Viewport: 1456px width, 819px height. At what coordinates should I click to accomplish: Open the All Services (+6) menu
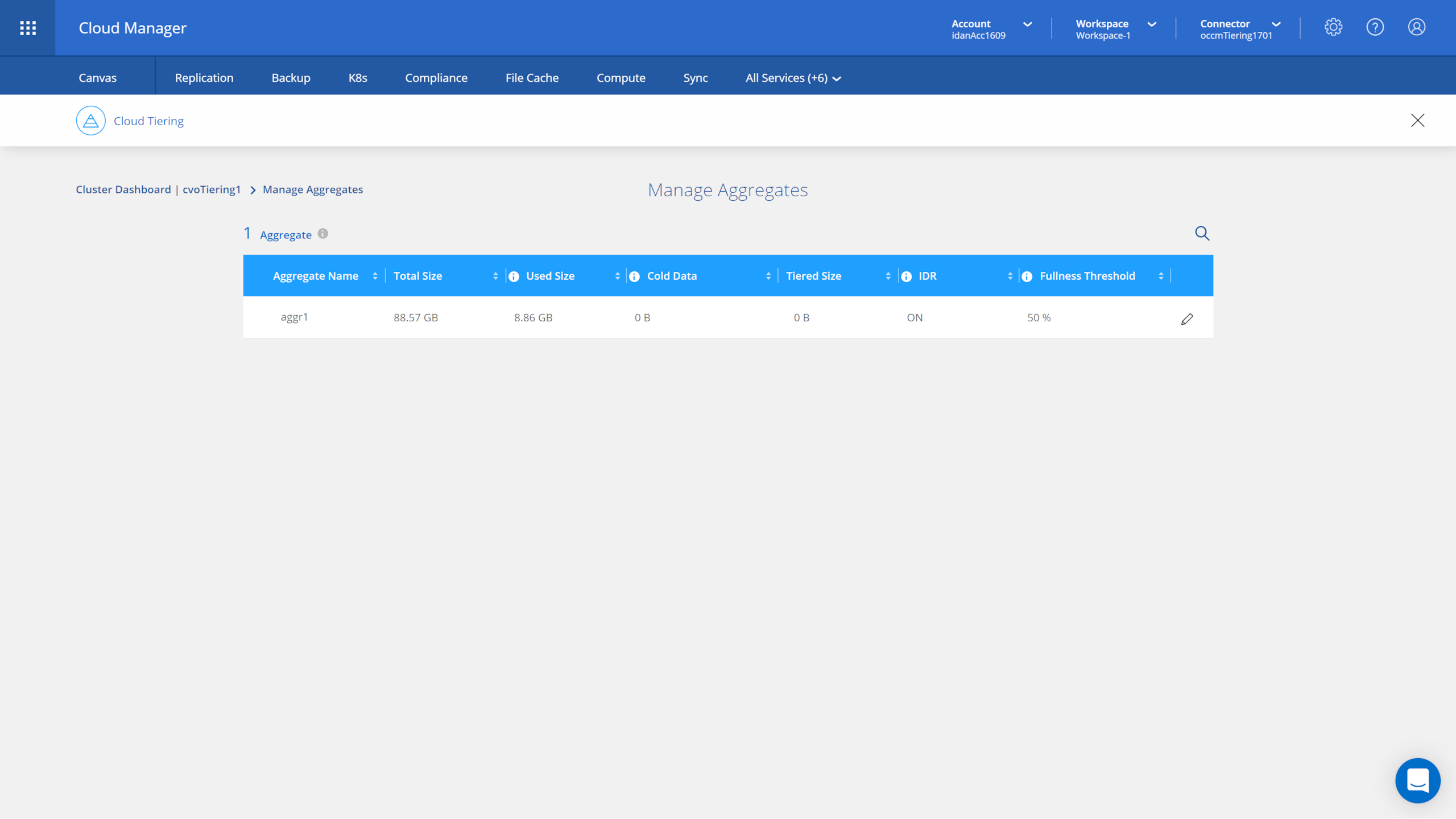pos(793,78)
